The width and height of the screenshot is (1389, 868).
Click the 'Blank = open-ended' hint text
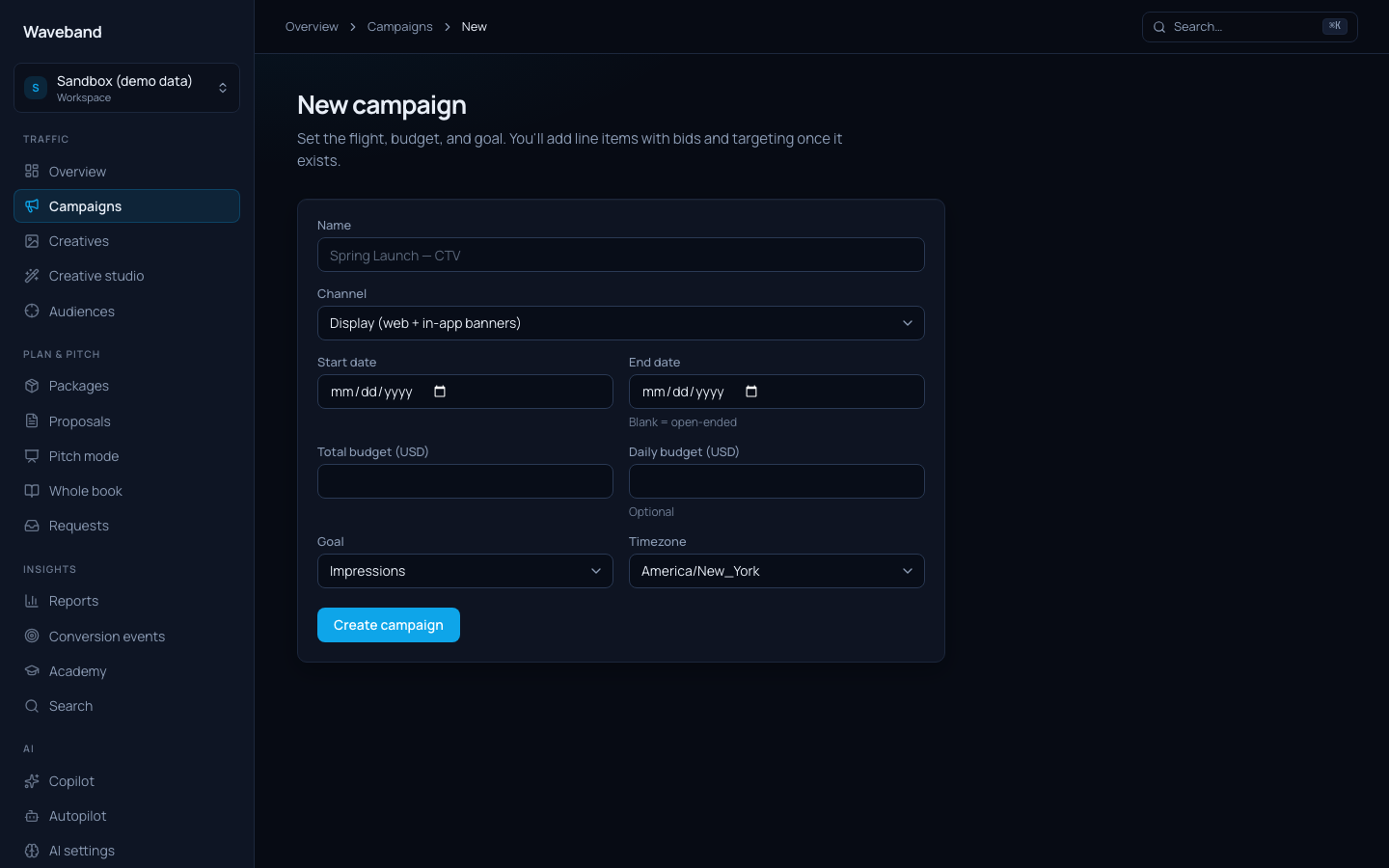coord(683,422)
